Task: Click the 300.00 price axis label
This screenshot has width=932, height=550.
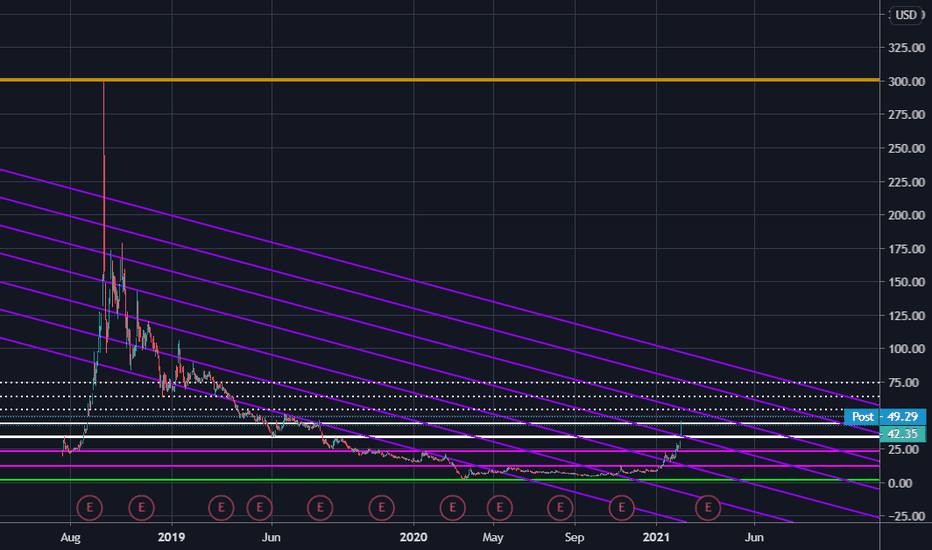Action: pos(906,81)
